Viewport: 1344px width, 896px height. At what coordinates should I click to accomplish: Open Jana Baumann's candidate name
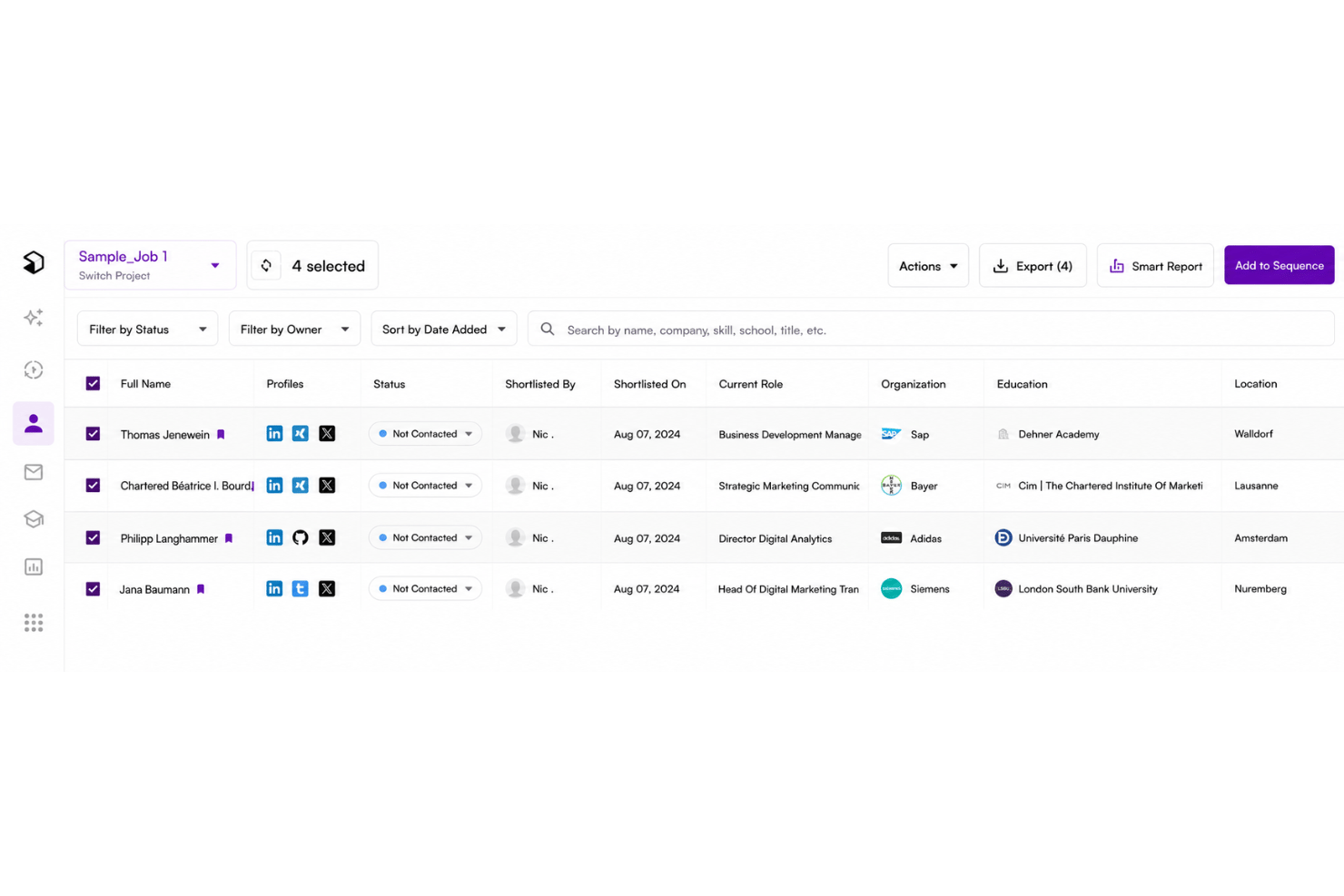[x=154, y=589]
